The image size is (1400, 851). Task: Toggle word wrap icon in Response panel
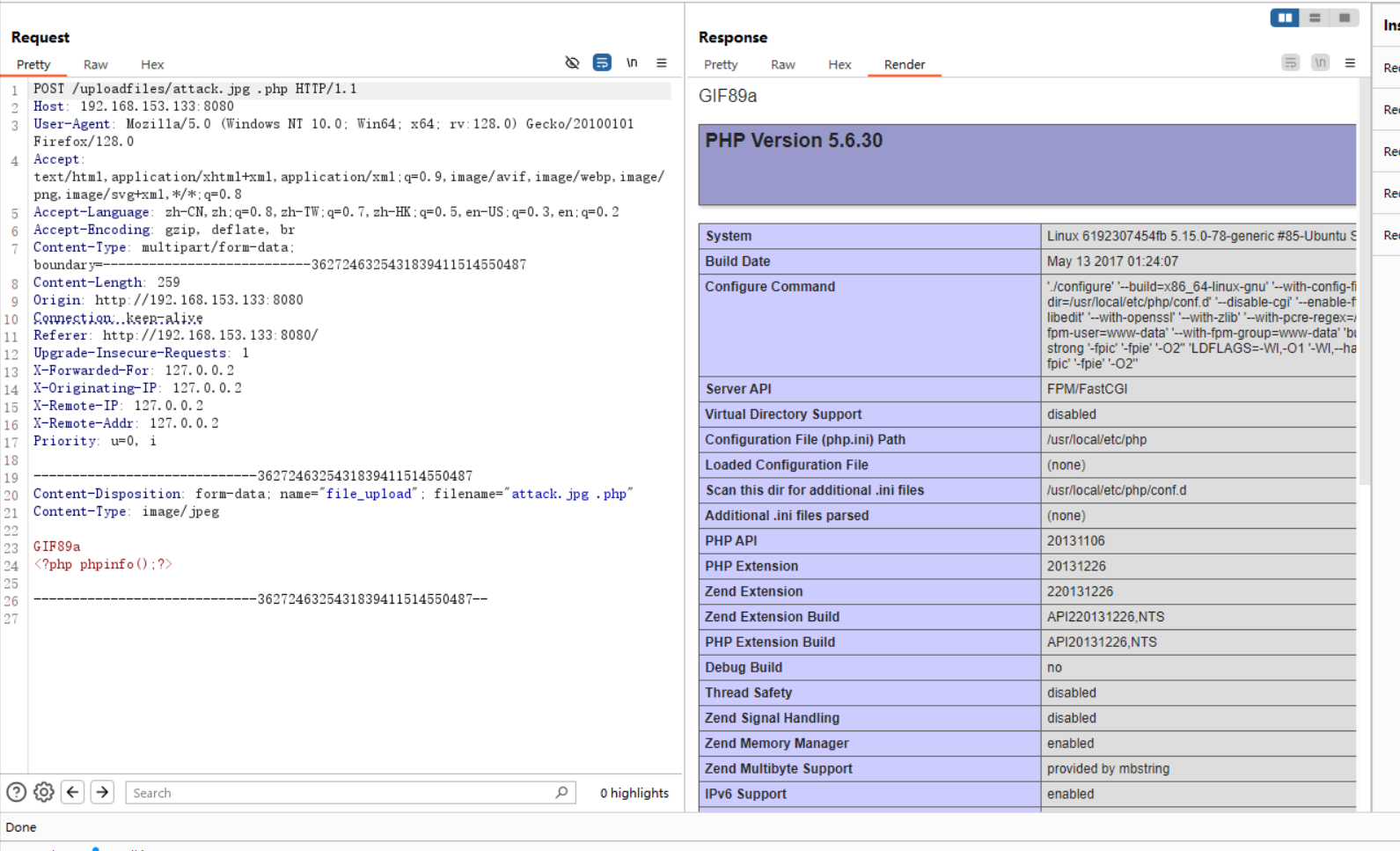[1290, 62]
